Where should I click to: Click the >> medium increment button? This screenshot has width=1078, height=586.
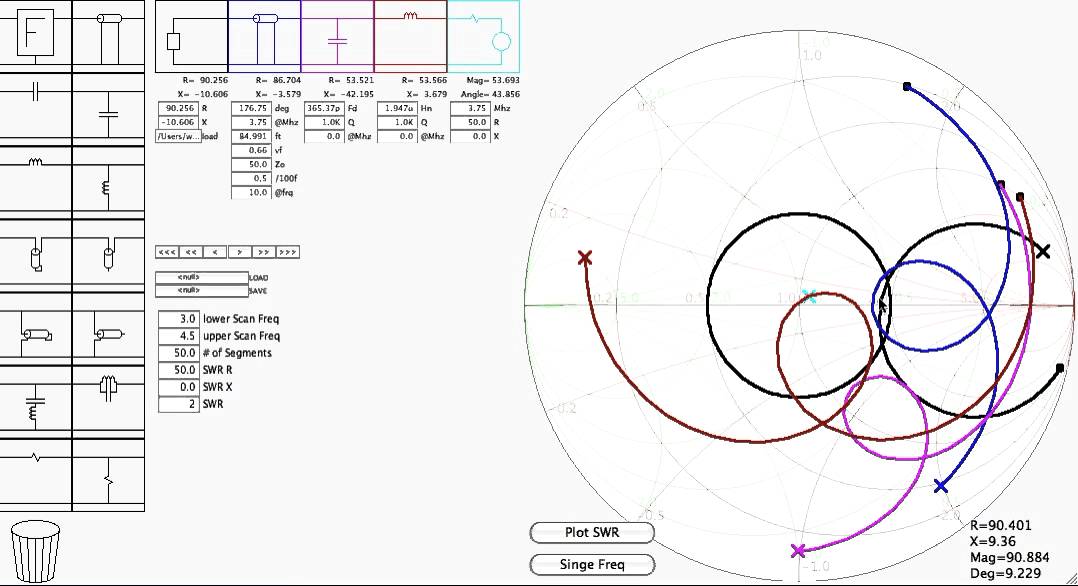[x=263, y=252]
